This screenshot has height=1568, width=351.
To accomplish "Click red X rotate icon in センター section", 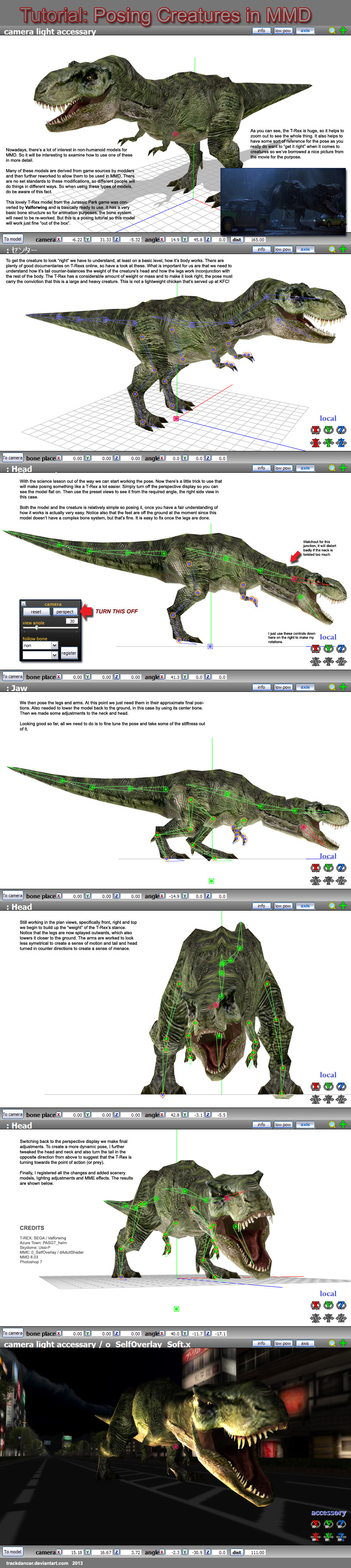I will coord(315,430).
